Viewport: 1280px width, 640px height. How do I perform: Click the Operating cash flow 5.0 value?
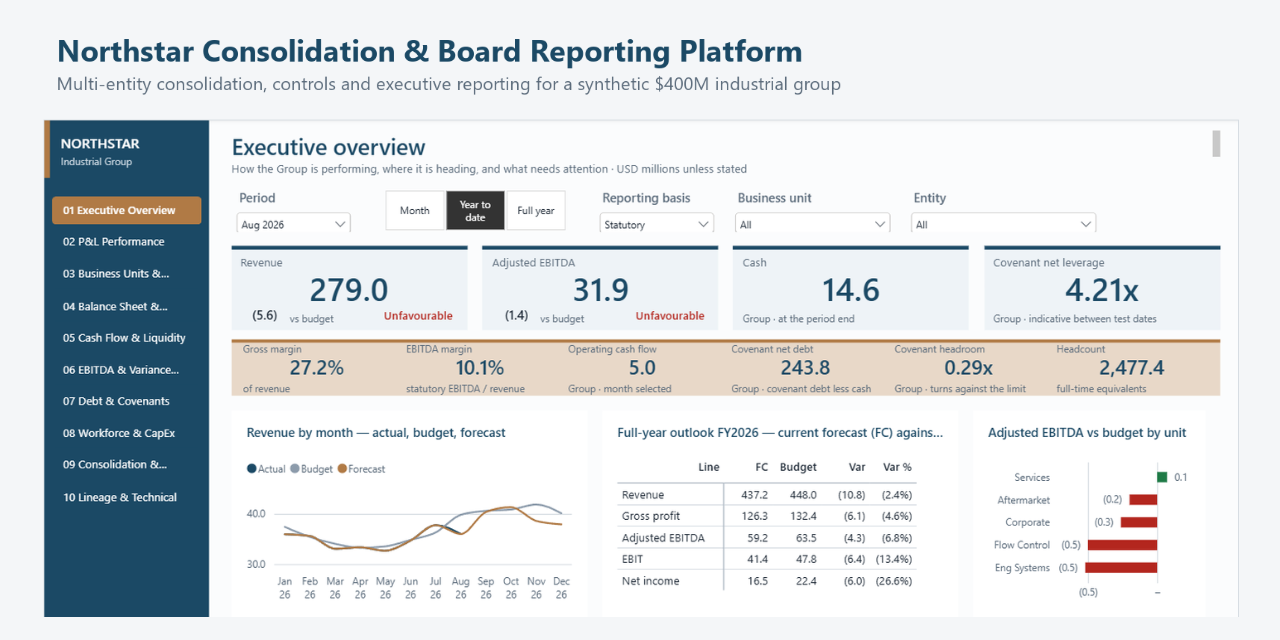point(642,368)
